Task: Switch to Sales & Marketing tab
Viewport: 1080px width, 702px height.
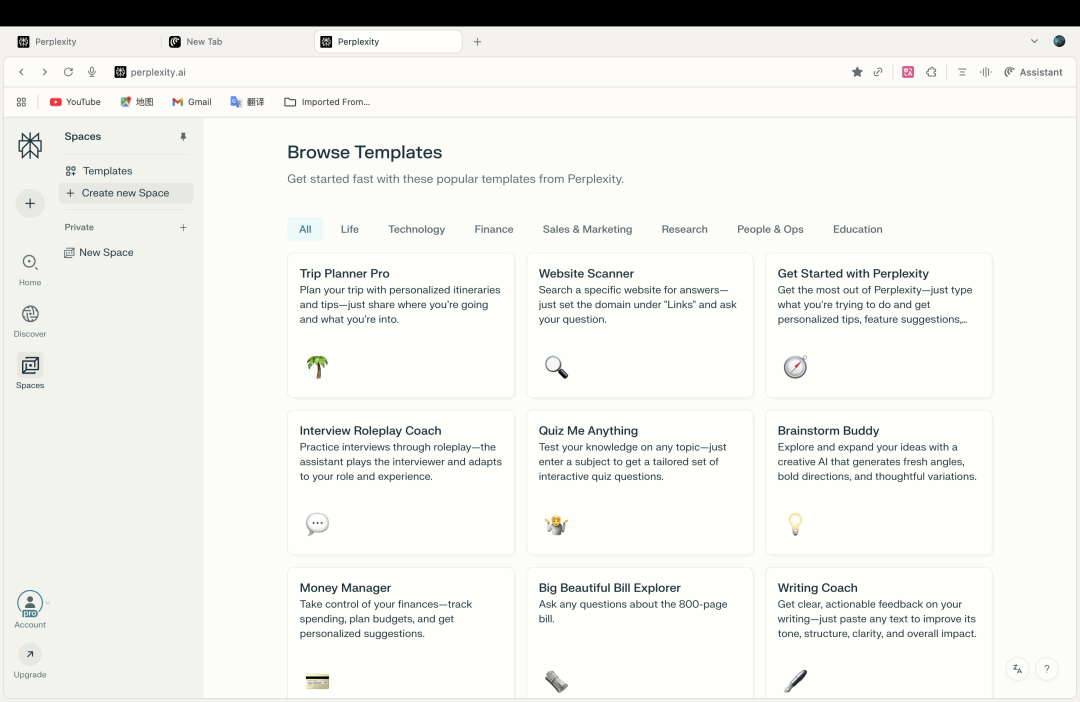Action: click(x=587, y=229)
